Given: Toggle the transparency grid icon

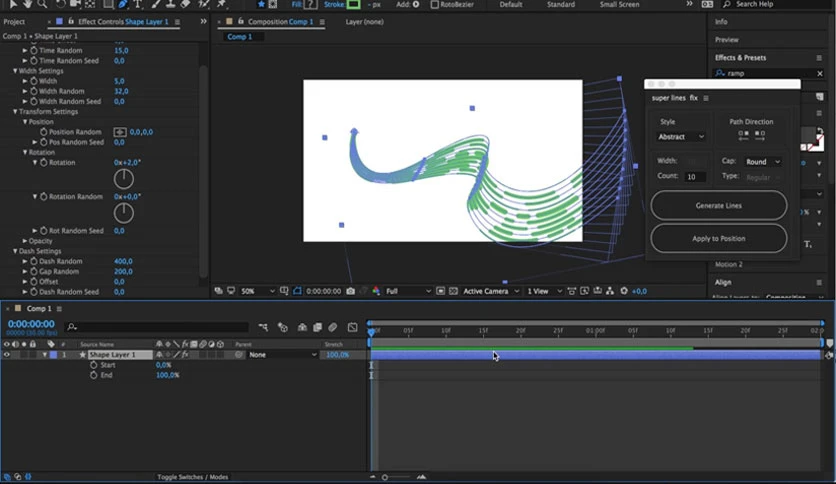Looking at the screenshot, I should pos(453,291).
